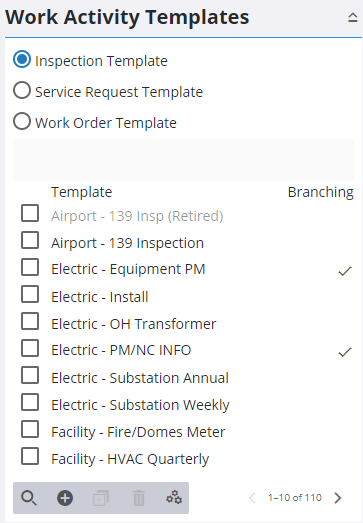Open the gears configuration icon
This screenshot has width=363, height=523.
(x=174, y=498)
